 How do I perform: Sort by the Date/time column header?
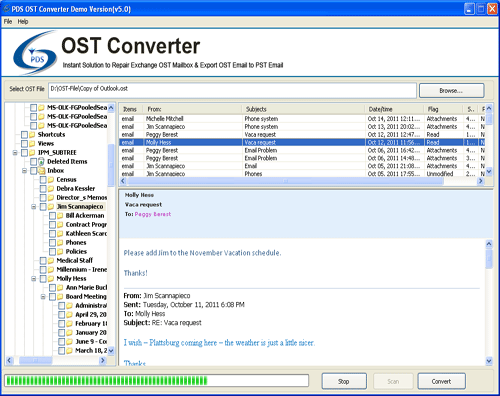394,109
